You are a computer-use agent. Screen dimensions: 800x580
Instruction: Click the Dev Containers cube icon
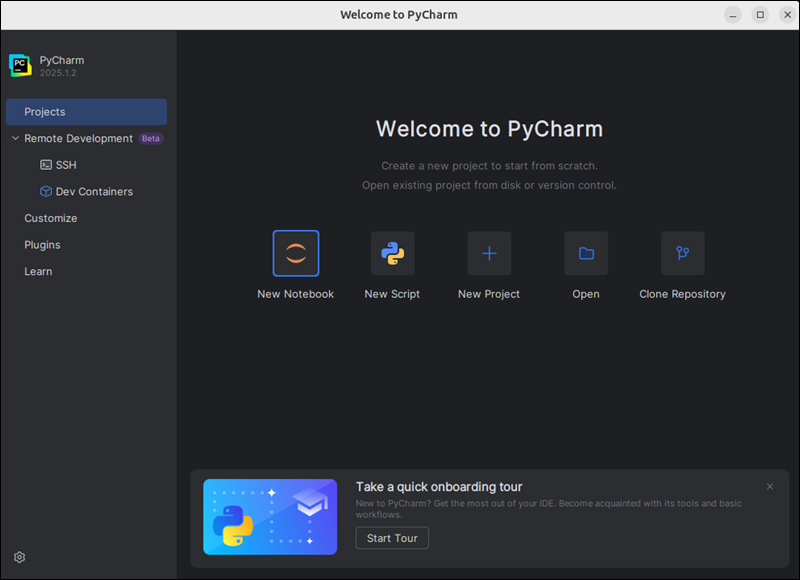click(x=46, y=191)
